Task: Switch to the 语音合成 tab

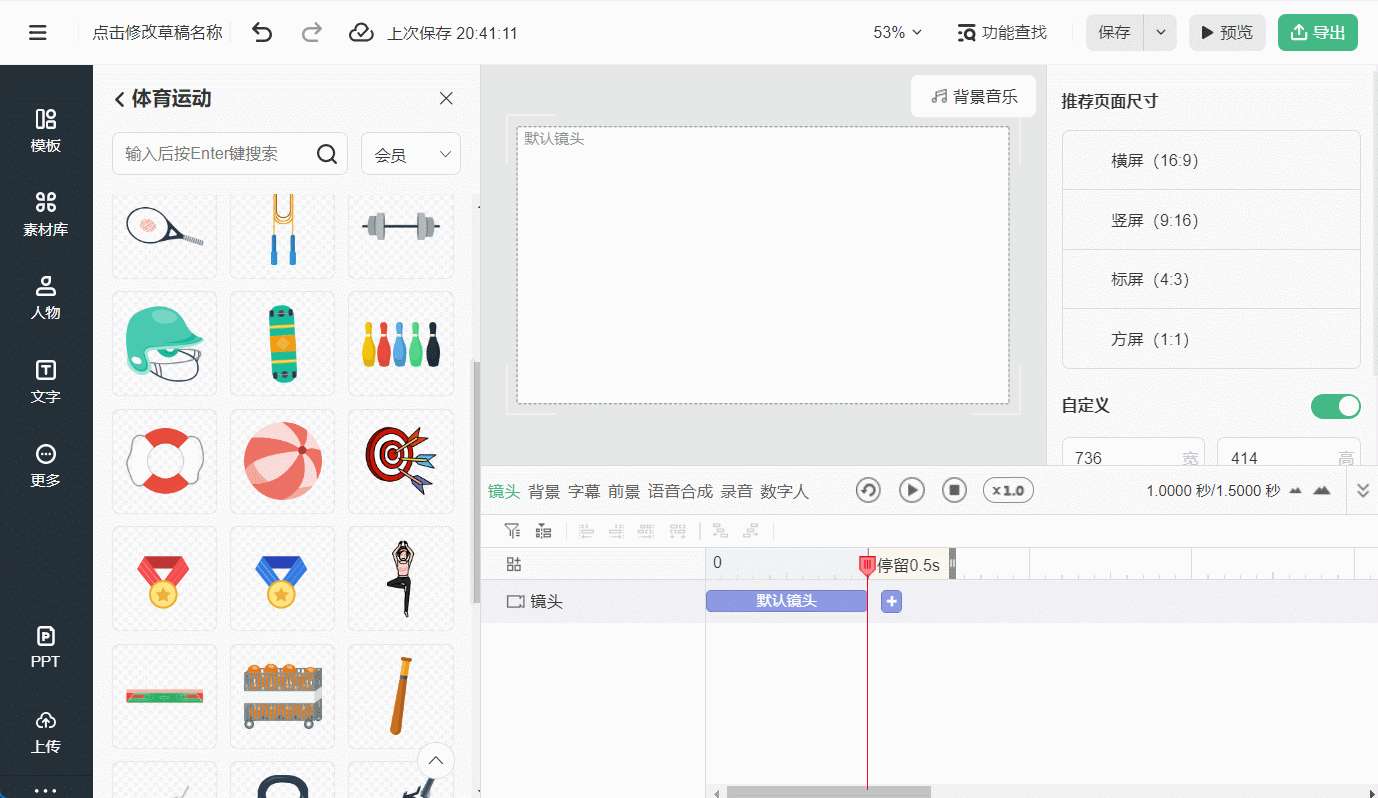Action: pos(680,491)
